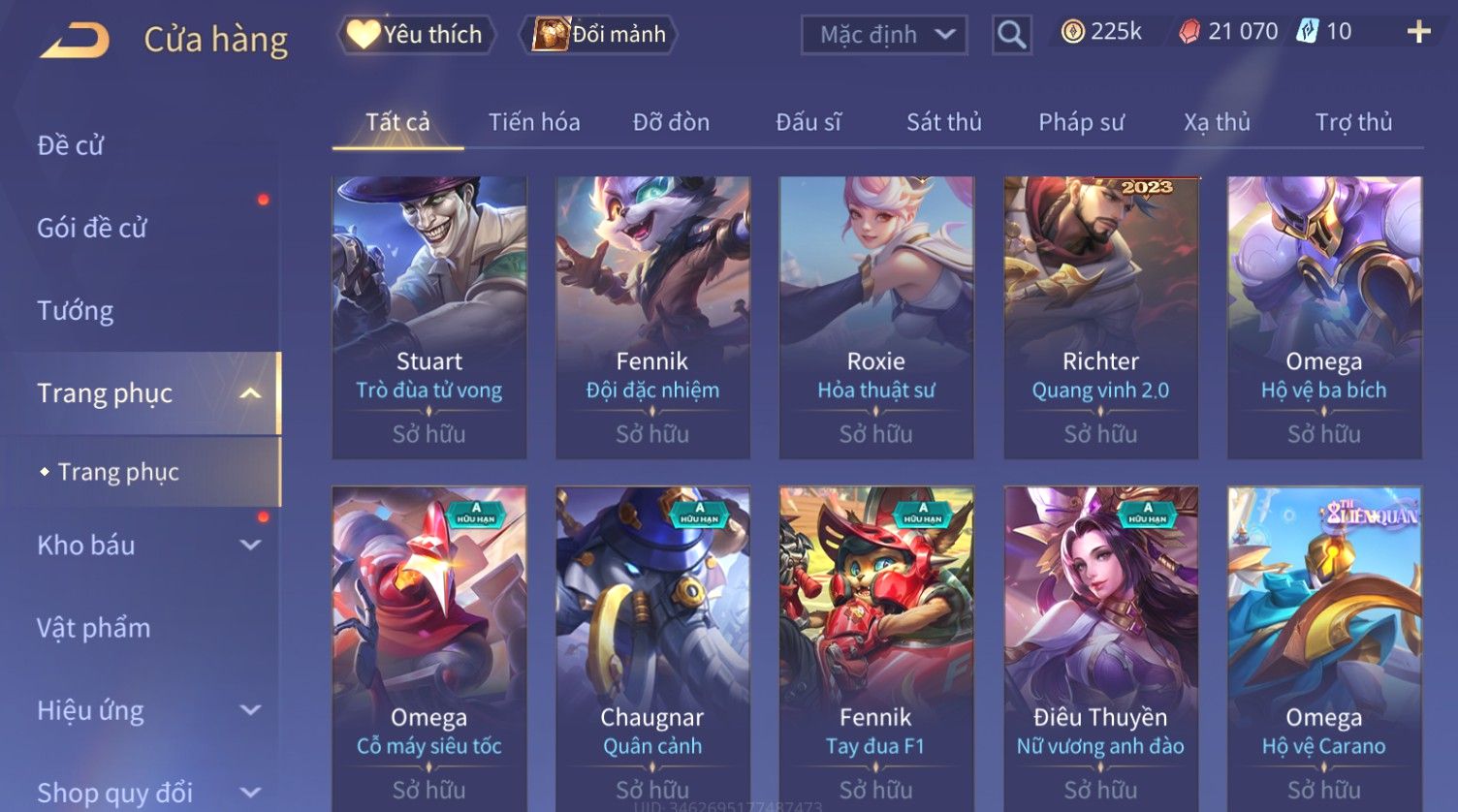Open Yêu thích heart favorites
This screenshot has height=812, width=1458.
[416, 35]
